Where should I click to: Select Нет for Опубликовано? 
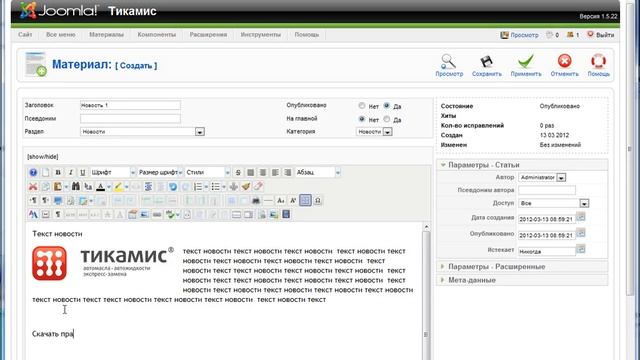click(362, 106)
